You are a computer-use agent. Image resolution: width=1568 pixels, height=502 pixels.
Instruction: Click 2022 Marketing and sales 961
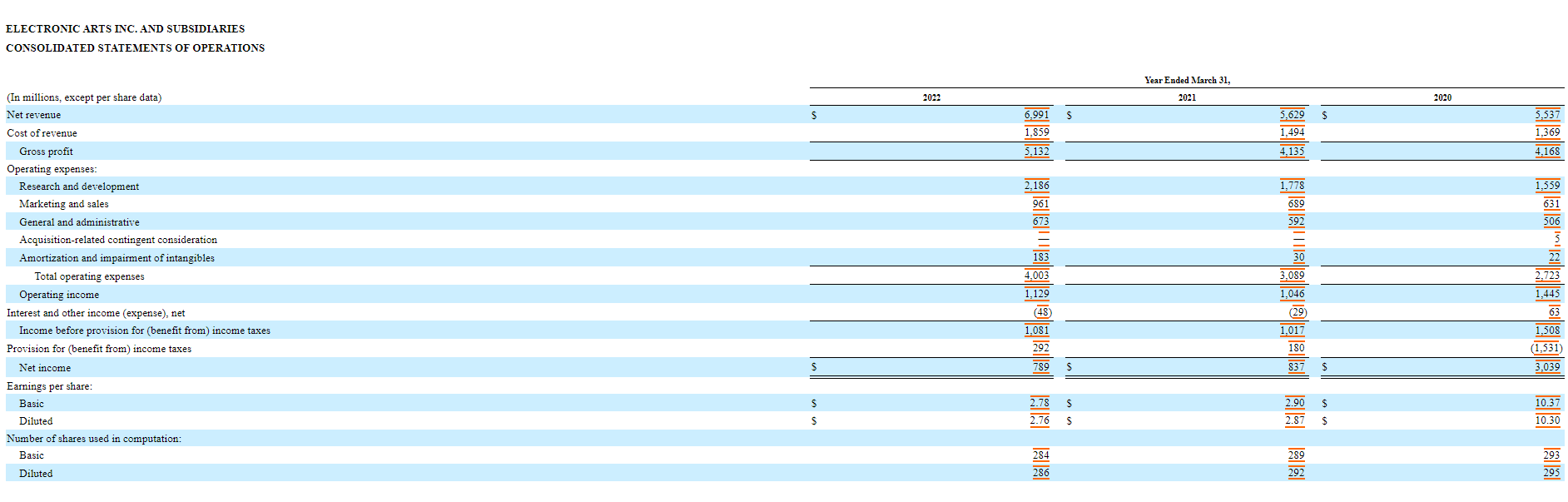[1040, 204]
